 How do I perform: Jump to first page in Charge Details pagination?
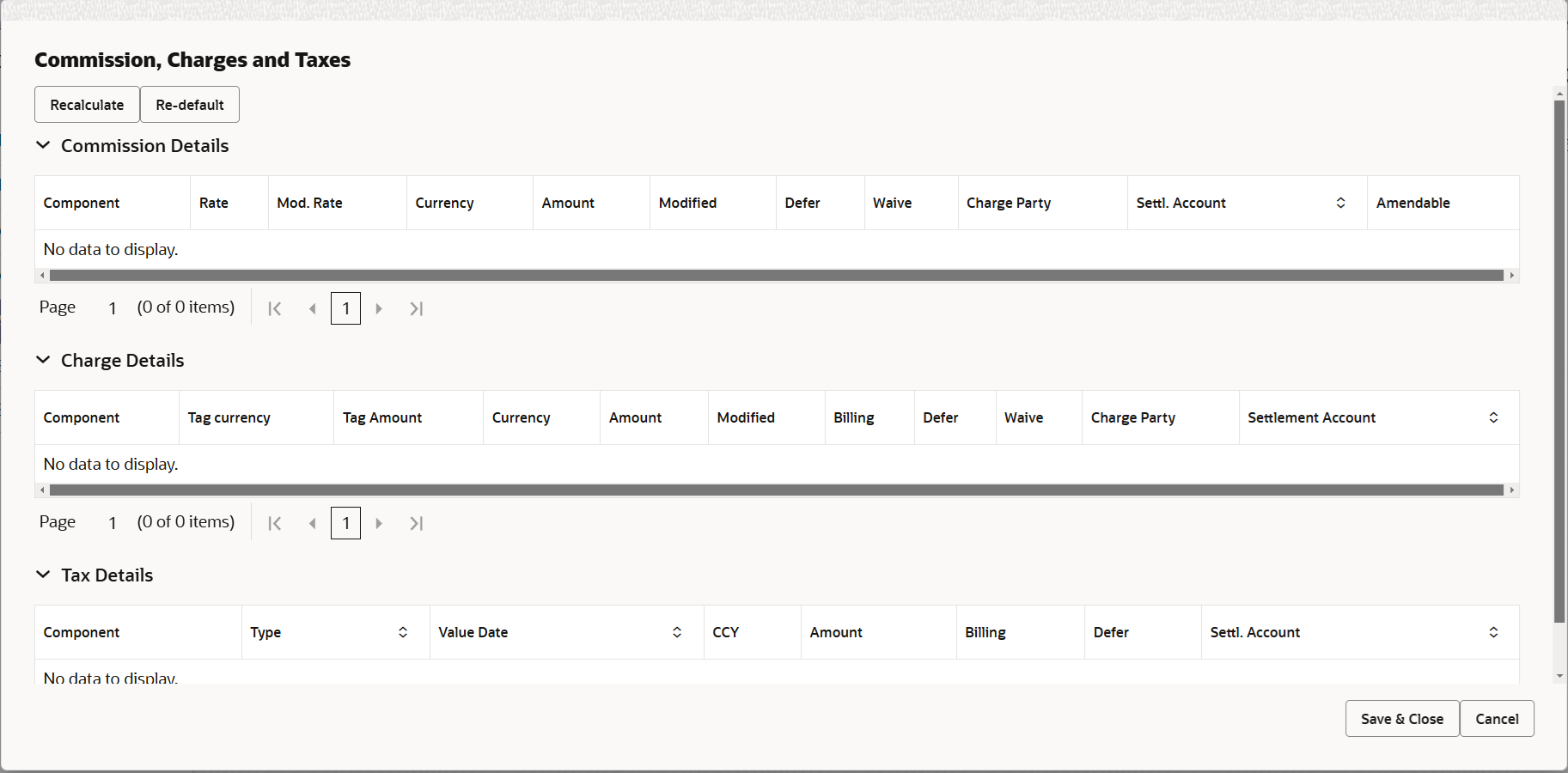274,523
